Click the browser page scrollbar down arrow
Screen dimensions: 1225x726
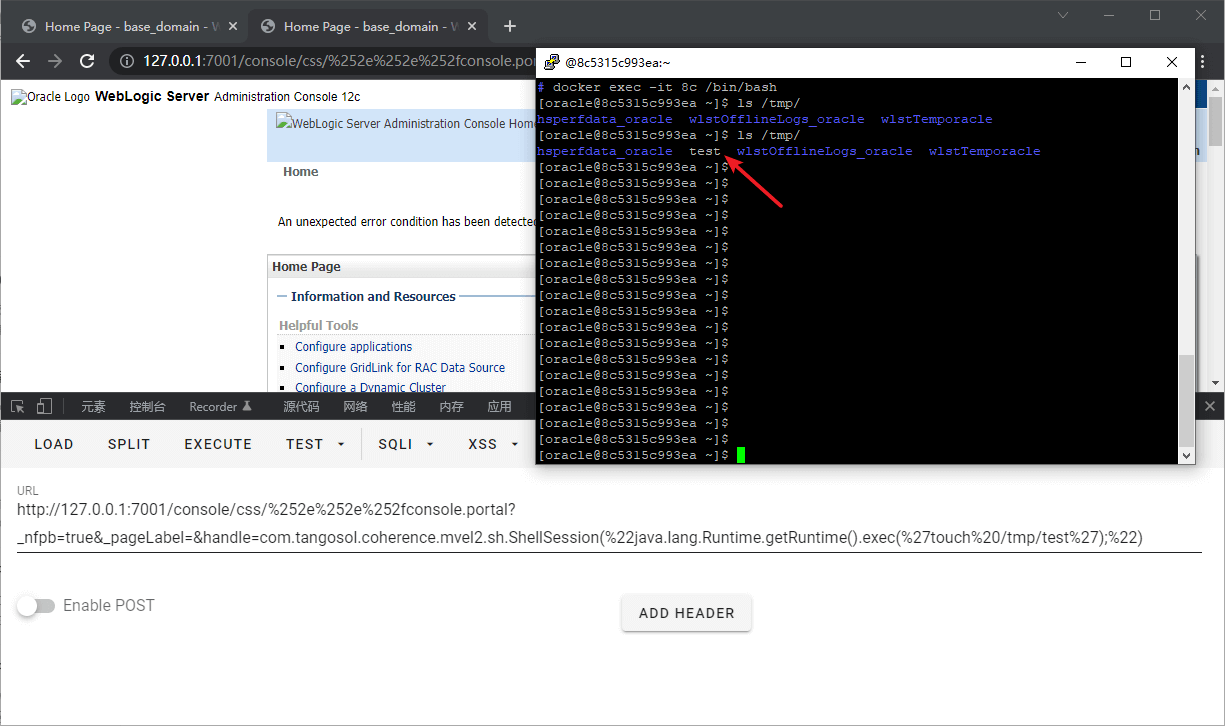click(x=1215, y=382)
